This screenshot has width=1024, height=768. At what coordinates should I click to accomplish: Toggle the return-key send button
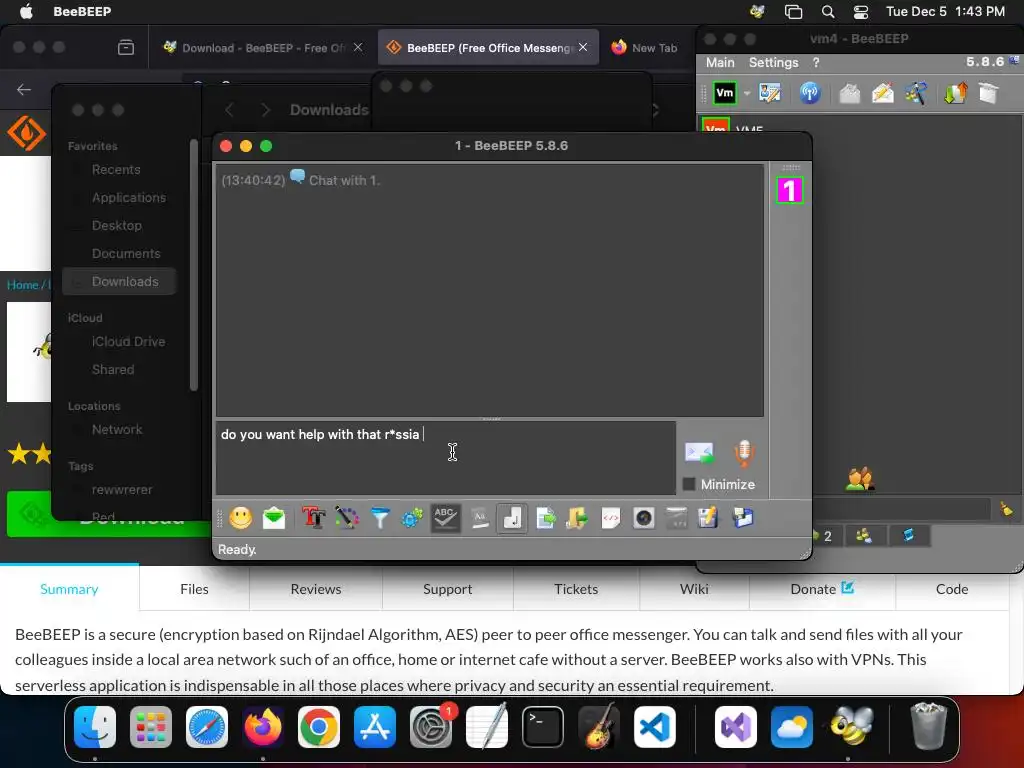coord(512,518)
